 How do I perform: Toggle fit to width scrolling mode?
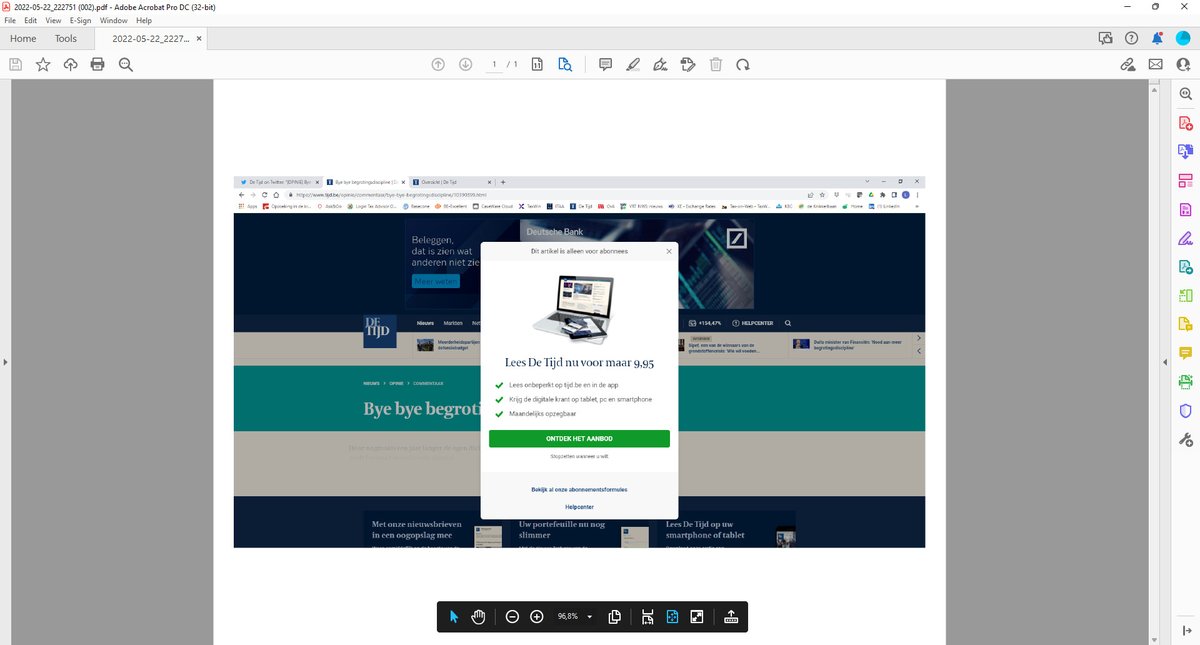tap(647, 617)
